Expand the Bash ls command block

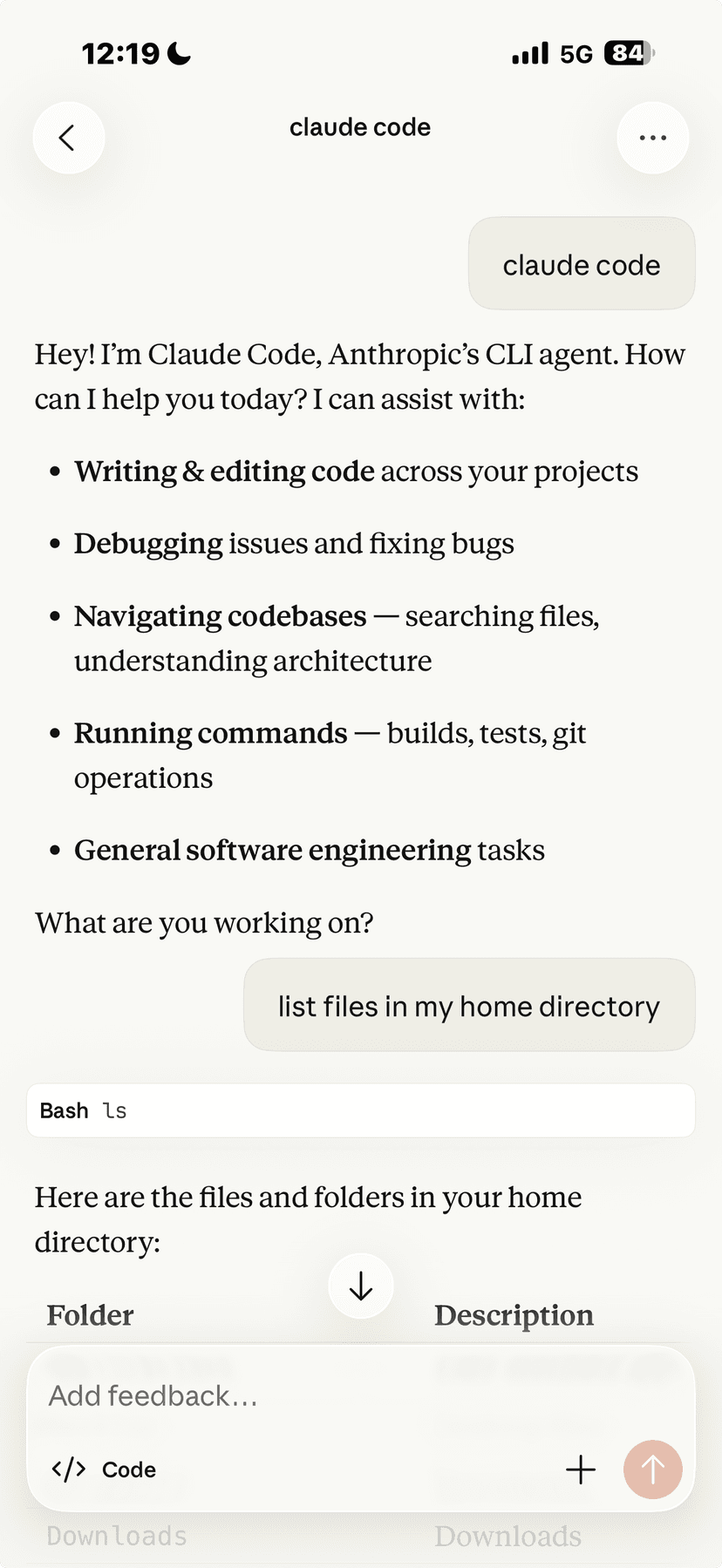tap(360, 1110)
